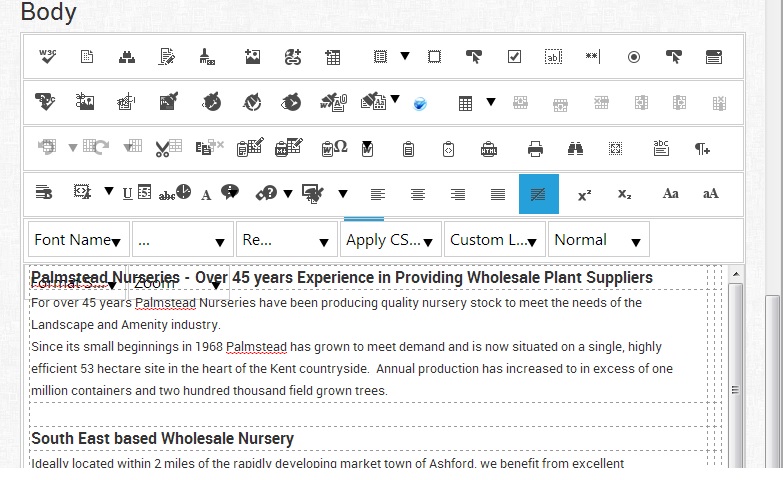This screenshot has height=480, width=783.
Task: Insert a select list form element
Action: click(714, 57)
